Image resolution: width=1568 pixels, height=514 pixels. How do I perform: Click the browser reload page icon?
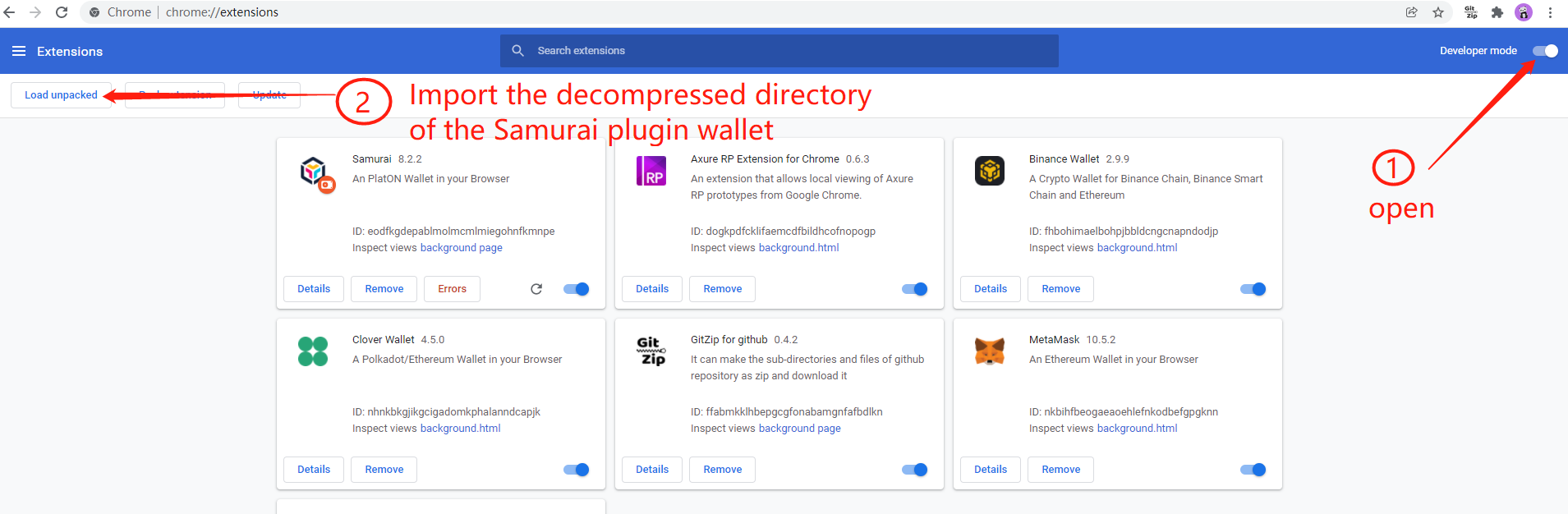click(x=62, y=12)
